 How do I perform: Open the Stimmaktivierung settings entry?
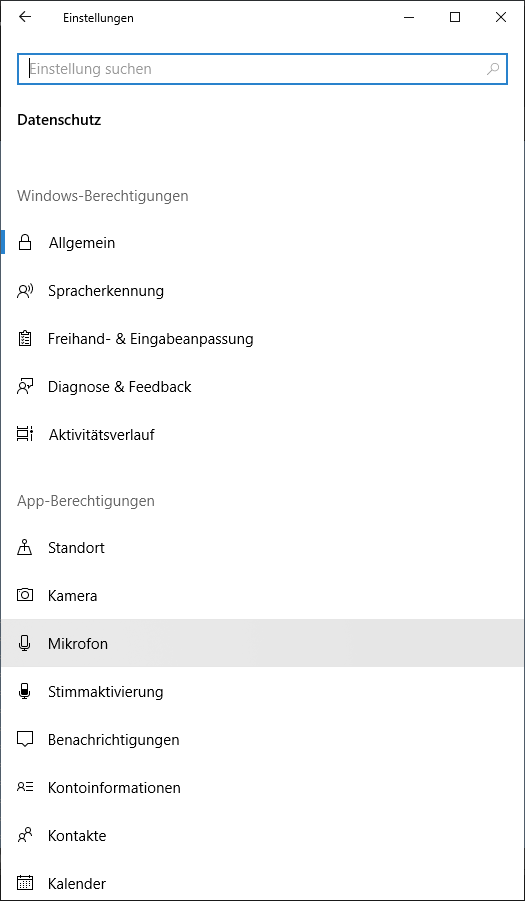coord(262,691)
